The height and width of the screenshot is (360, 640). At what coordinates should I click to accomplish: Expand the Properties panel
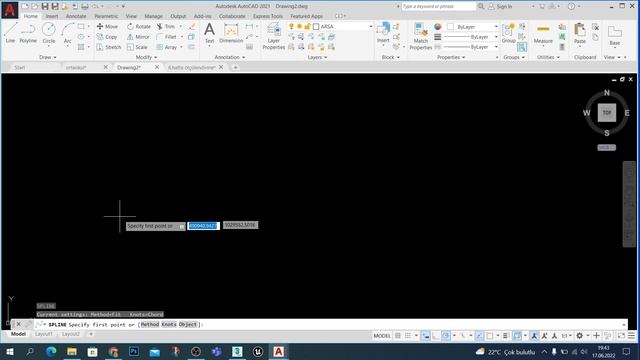click(x=451, y=57)
